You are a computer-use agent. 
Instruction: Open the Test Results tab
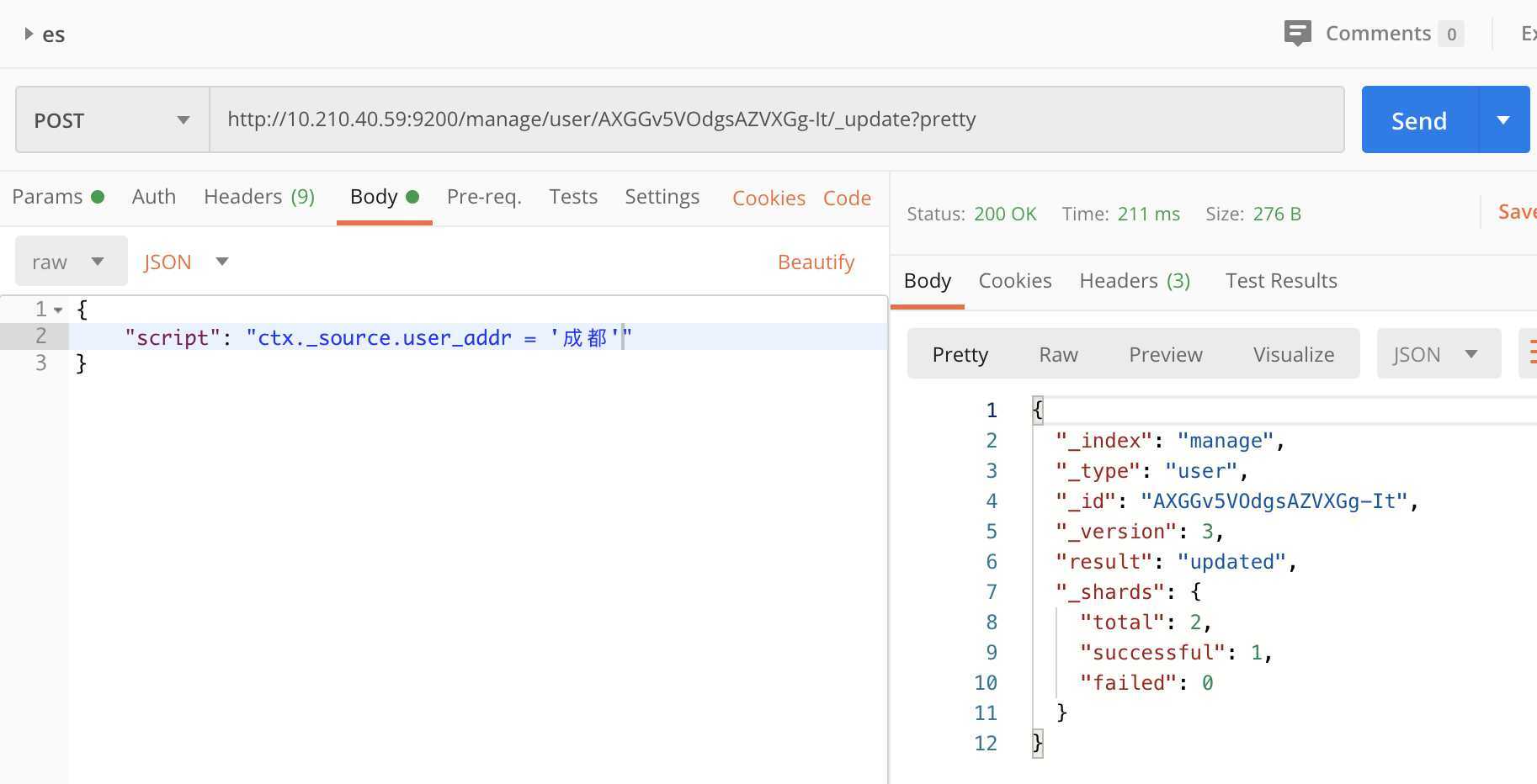[x=1281, y=281]
